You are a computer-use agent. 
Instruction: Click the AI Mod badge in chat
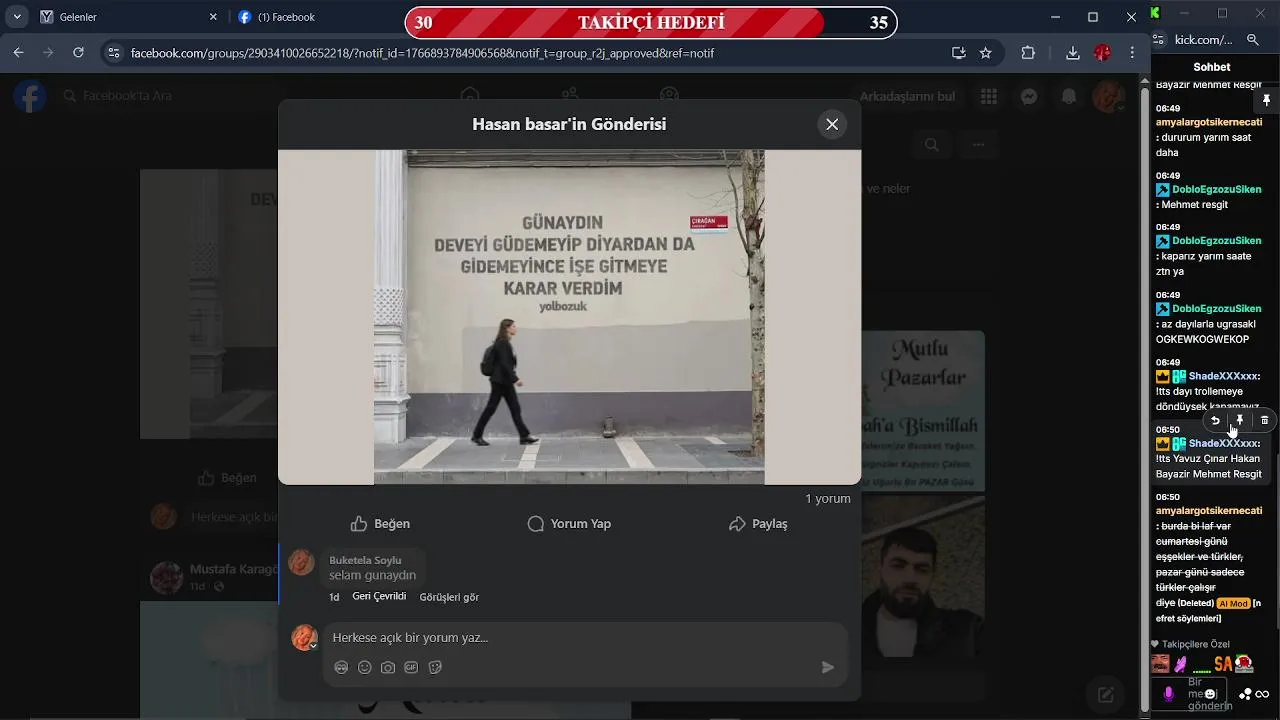coord(1233,603)
